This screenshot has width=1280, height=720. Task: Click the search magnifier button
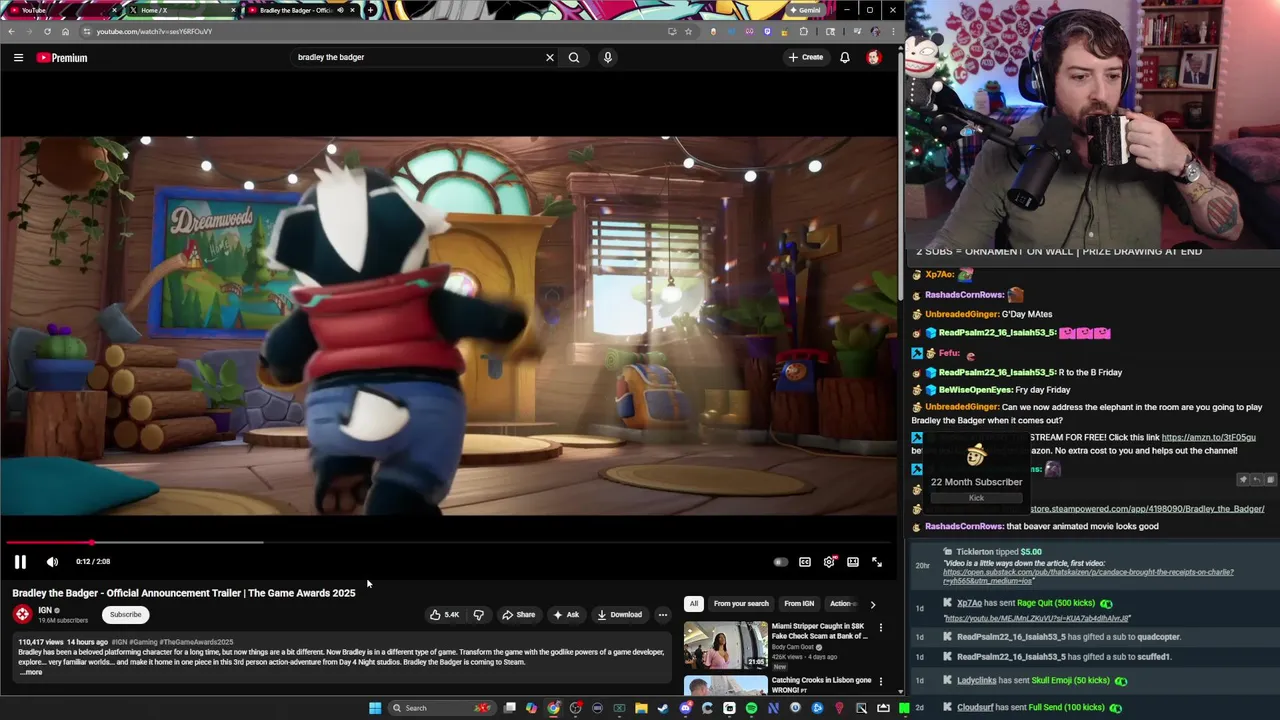pos(574,57)
